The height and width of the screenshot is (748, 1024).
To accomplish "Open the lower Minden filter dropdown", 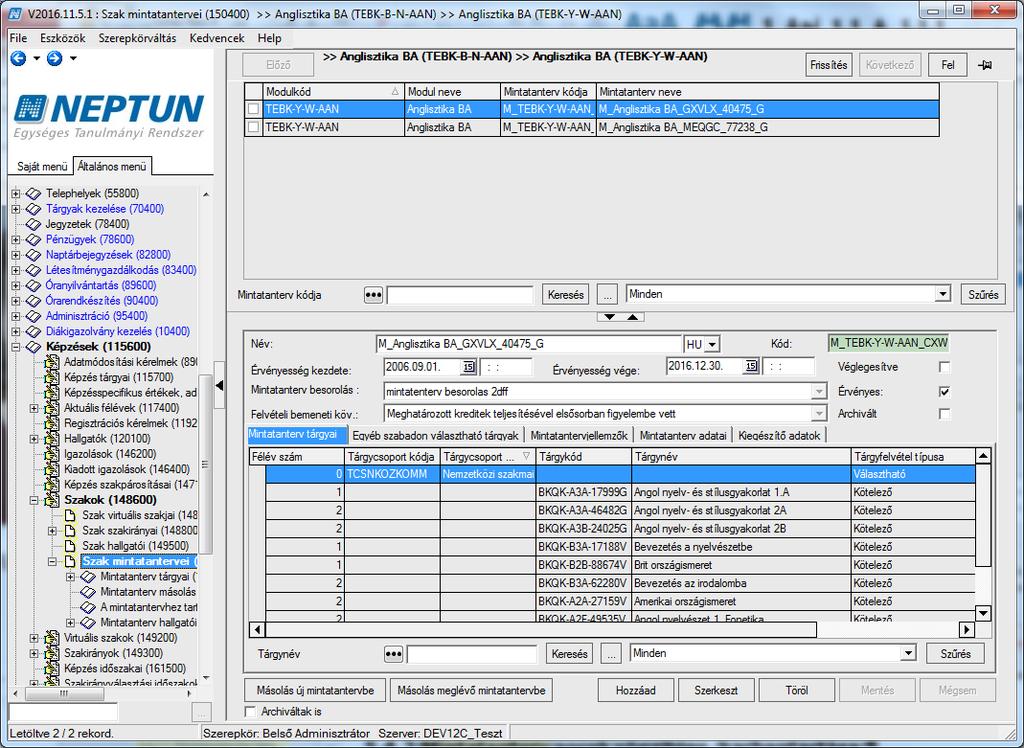I will point(908,653).
